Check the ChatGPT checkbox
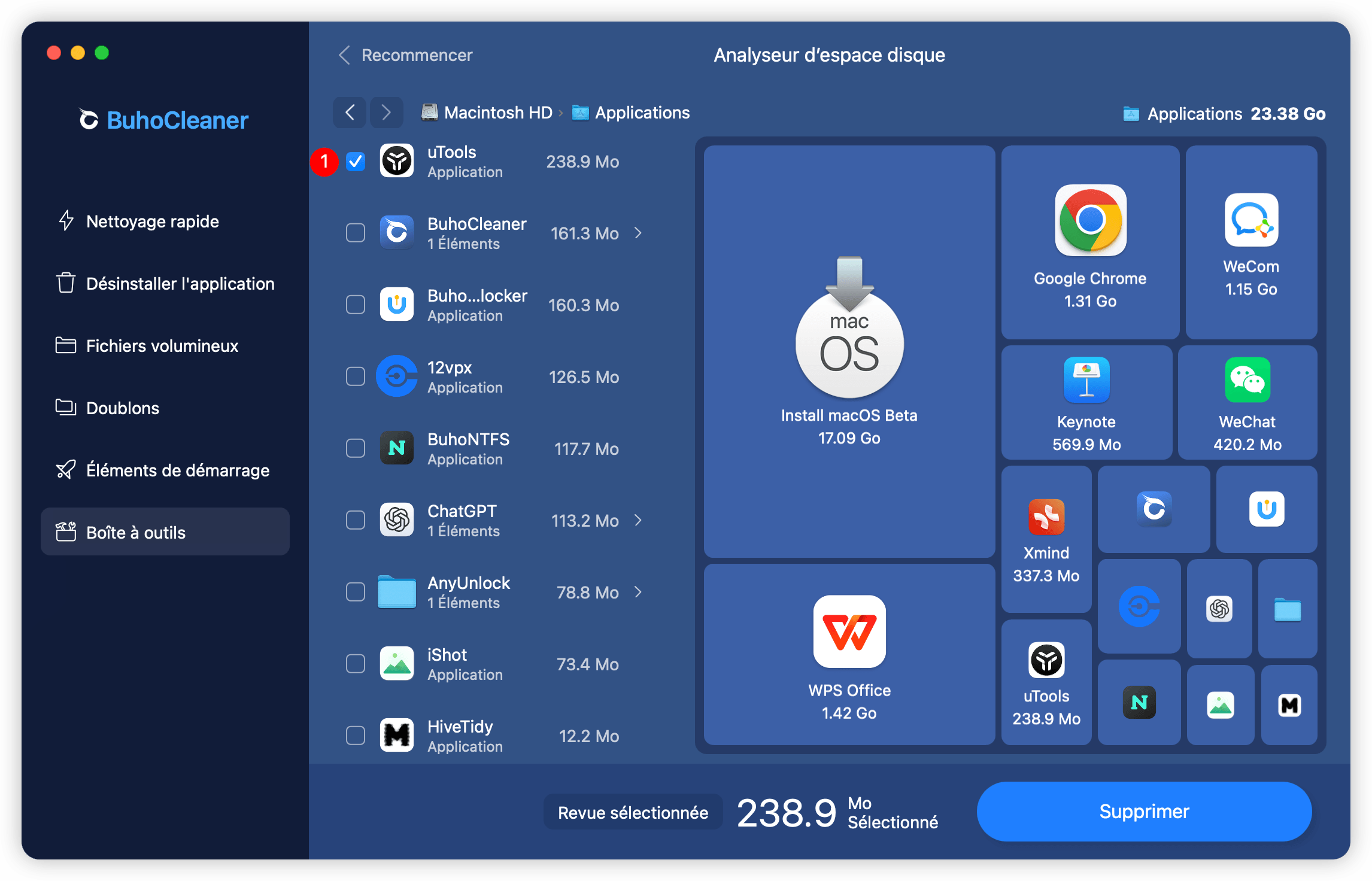Viewport: 1372px width, 881px height. click(x=356, y=520)
